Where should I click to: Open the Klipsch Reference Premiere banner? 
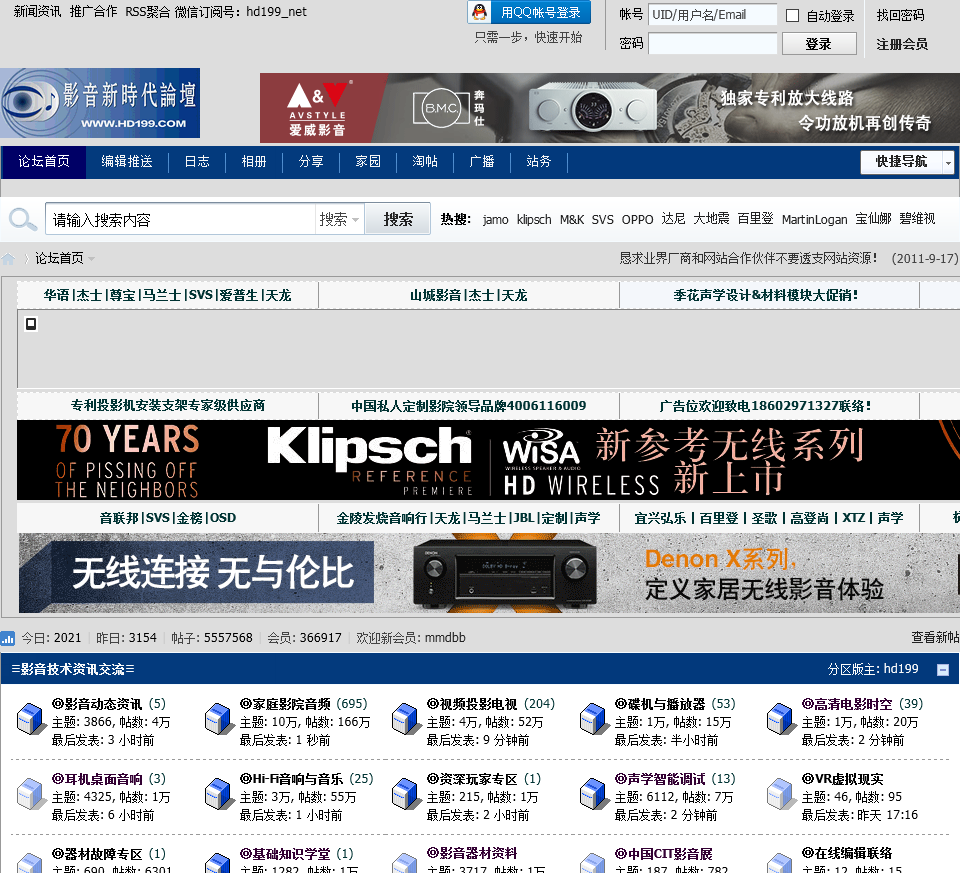(x=489, y=460)
